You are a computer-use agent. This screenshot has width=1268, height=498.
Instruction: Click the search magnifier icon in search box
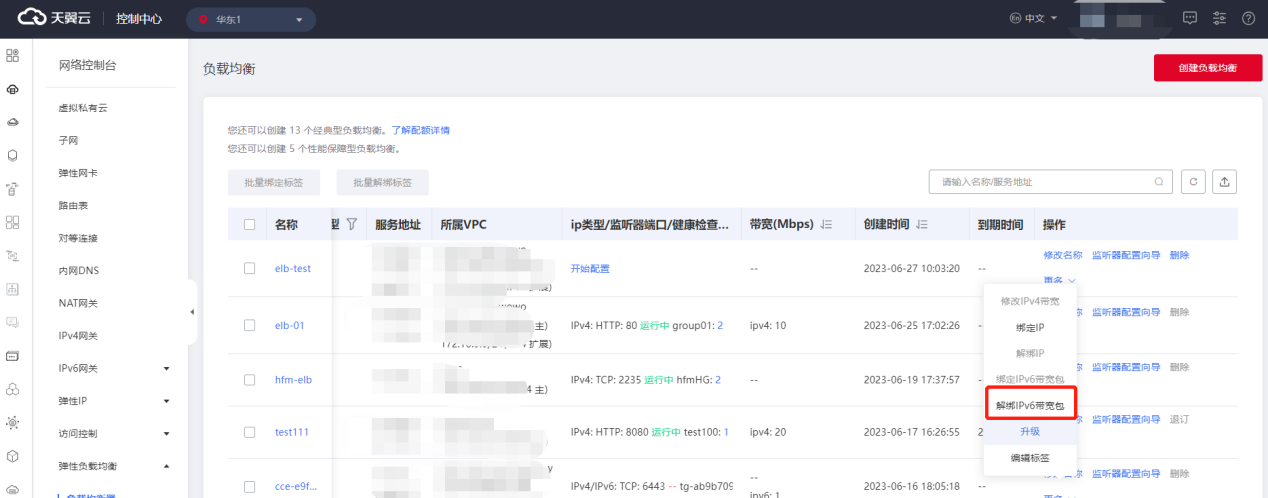click(x=1159, y=182)
